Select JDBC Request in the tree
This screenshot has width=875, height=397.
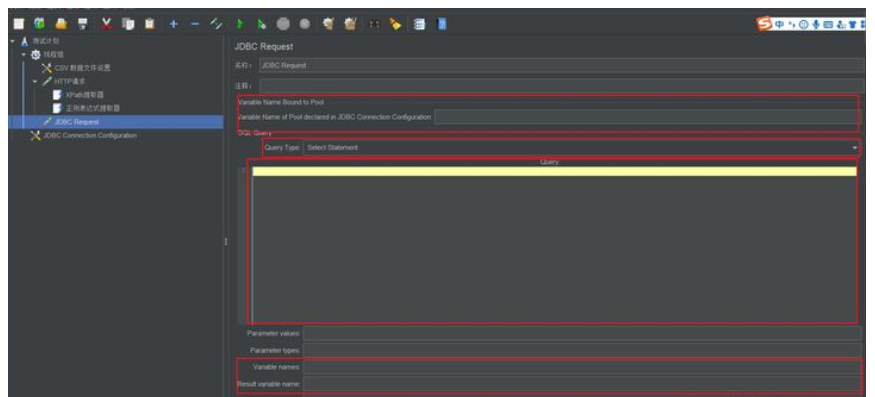(x=76, y=122)
